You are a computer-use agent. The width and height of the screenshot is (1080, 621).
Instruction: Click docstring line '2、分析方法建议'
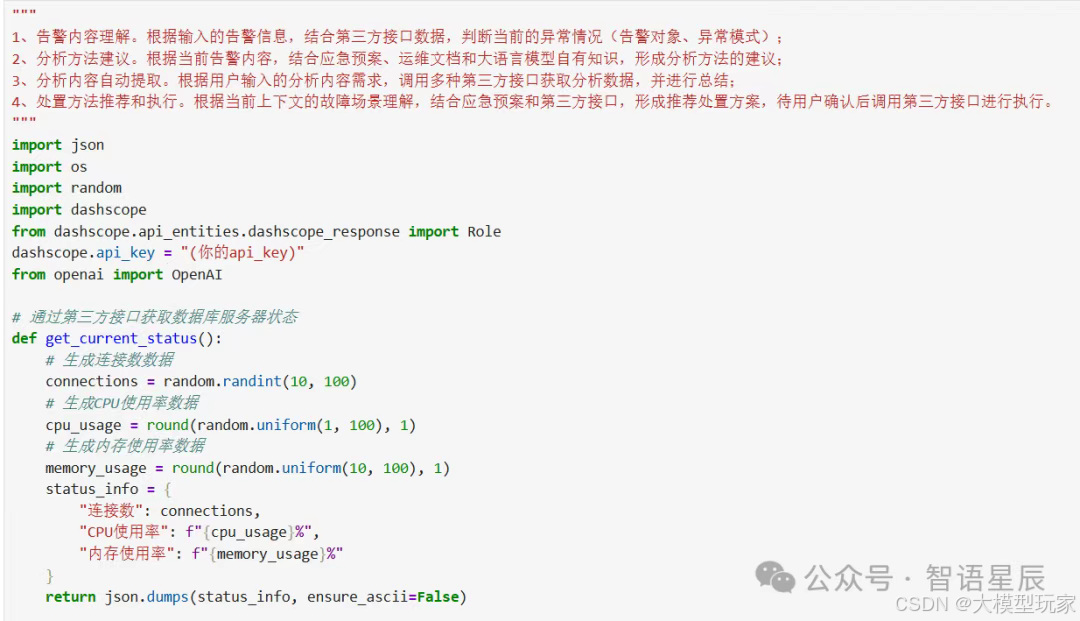coord(397,59)
